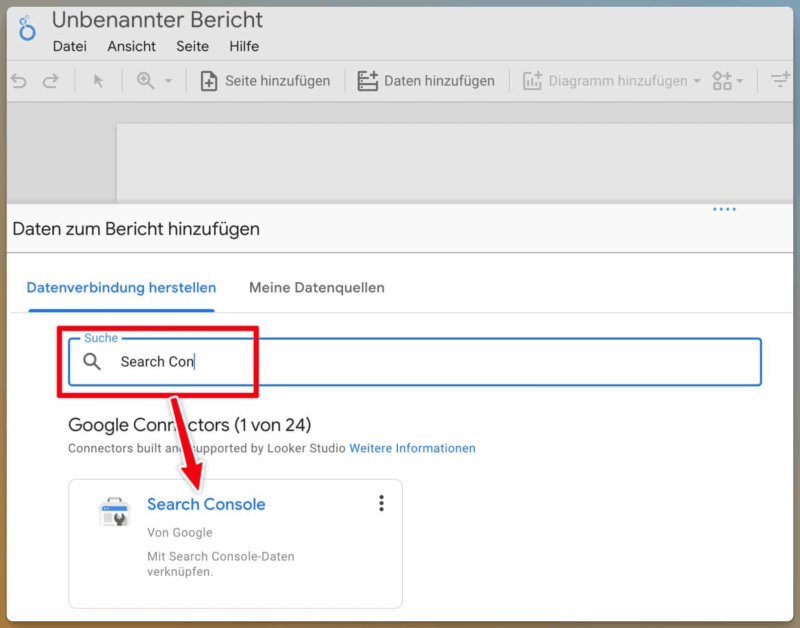Click the Looker Studio logo icon
800x628 pixels.
point(26,30)
